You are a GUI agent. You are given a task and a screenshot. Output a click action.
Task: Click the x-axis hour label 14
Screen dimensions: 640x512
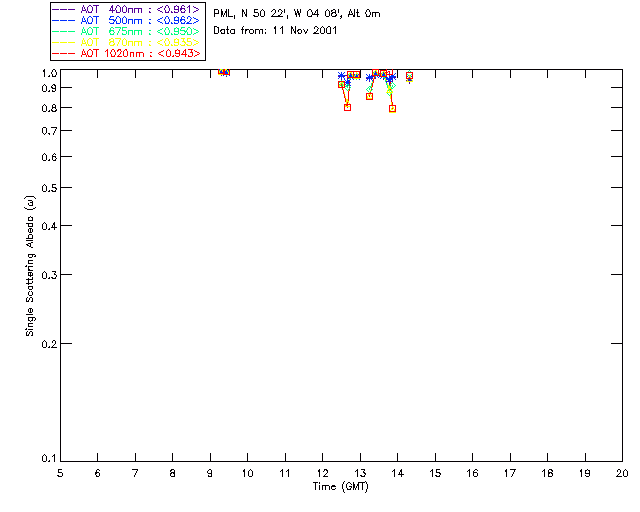(398, 473)
